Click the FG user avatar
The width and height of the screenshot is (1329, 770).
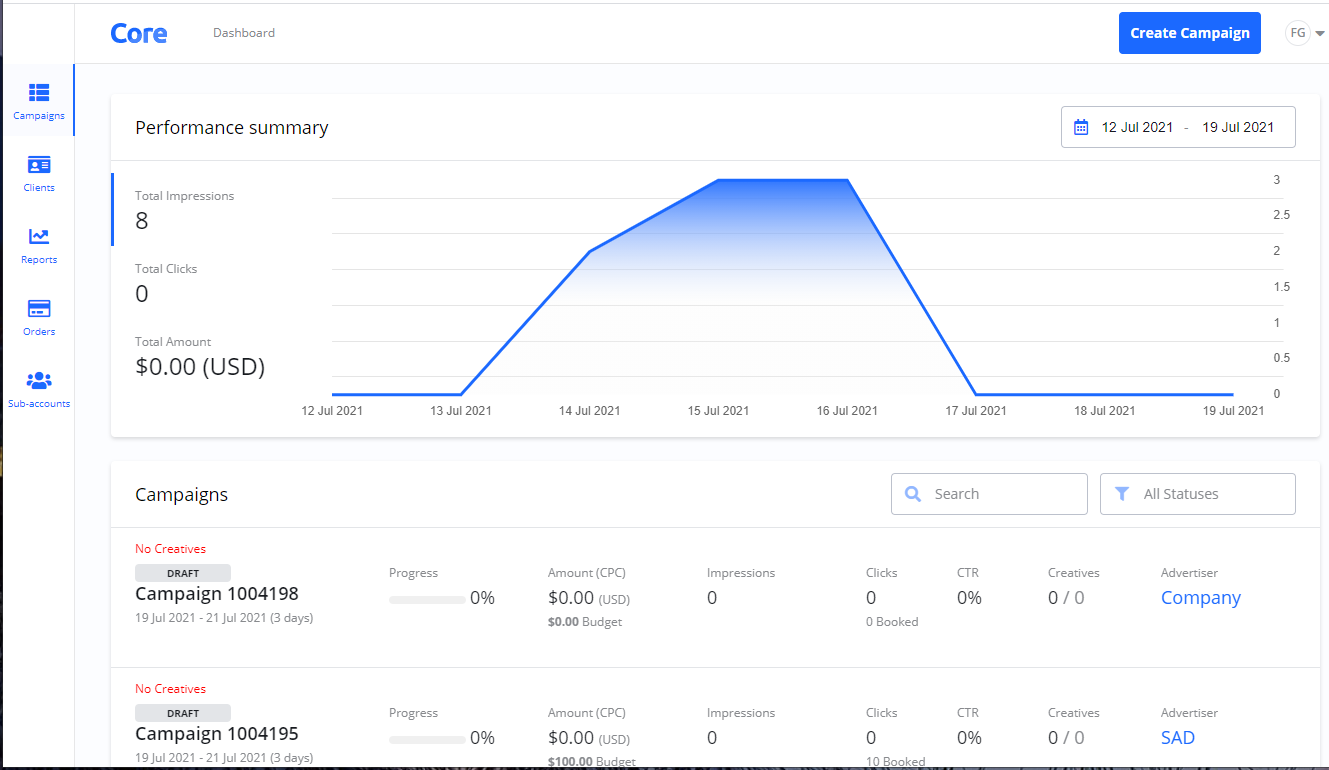tap(1298, 33)
